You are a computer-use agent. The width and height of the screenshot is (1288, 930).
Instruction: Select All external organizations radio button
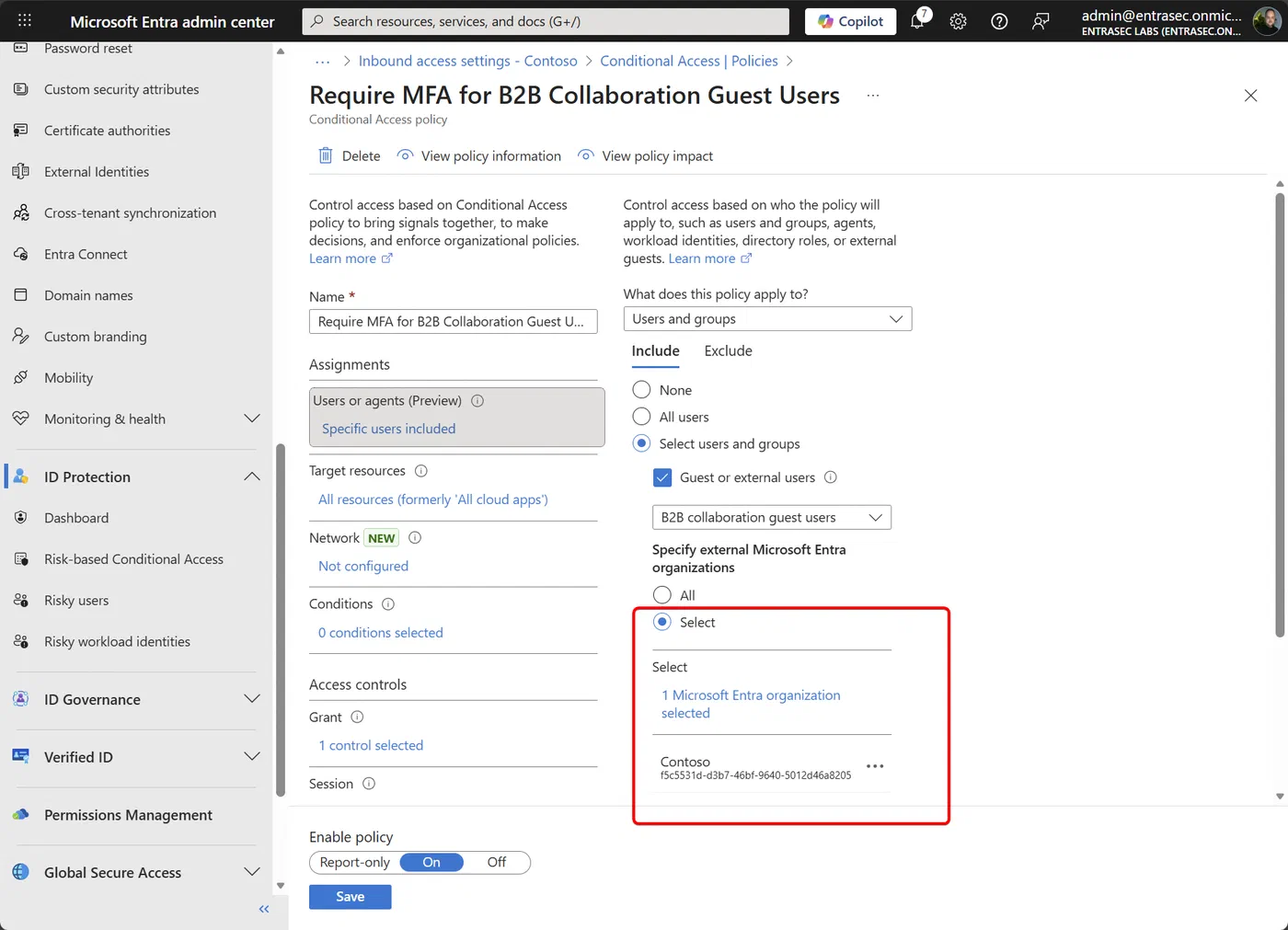point(662,595)
